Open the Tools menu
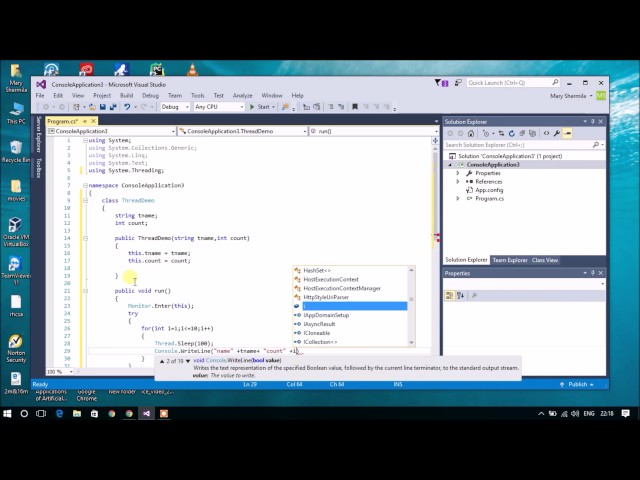This screenshot has height=480, width=640. tap(198, 96)
